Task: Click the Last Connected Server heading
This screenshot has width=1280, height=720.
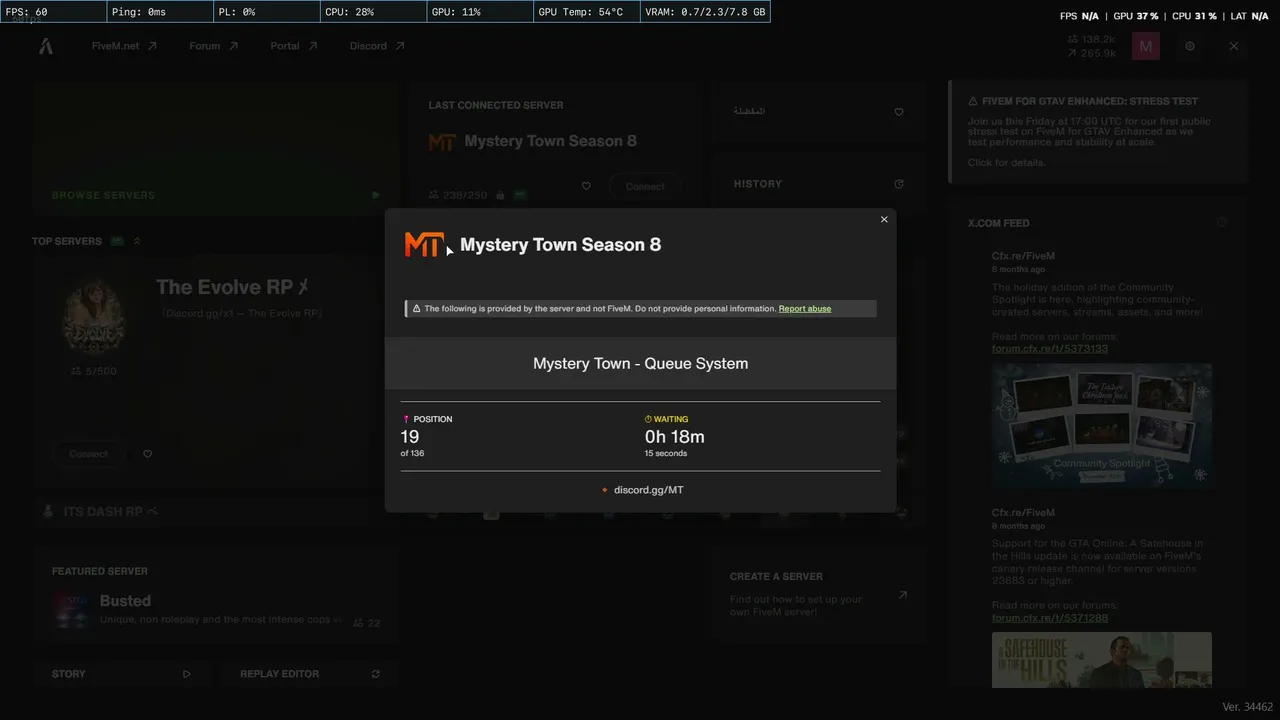Action: pyautogui.click(x=496, y=105)
